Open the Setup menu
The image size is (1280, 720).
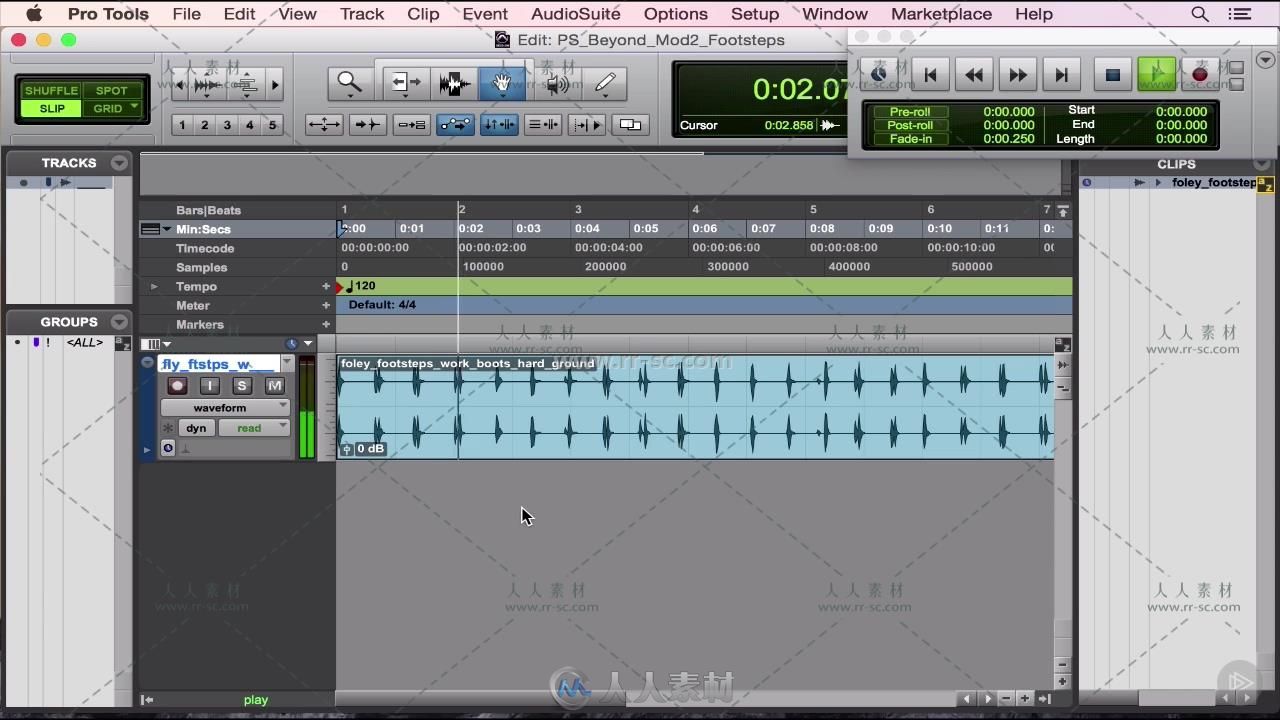click(x=755, y=14)
